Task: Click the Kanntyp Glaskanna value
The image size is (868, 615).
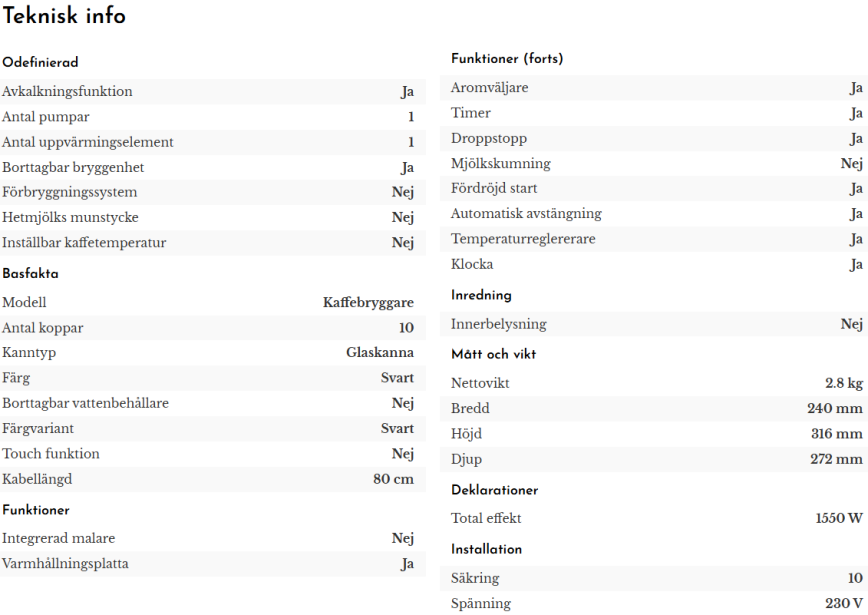Action: point(380,353)
